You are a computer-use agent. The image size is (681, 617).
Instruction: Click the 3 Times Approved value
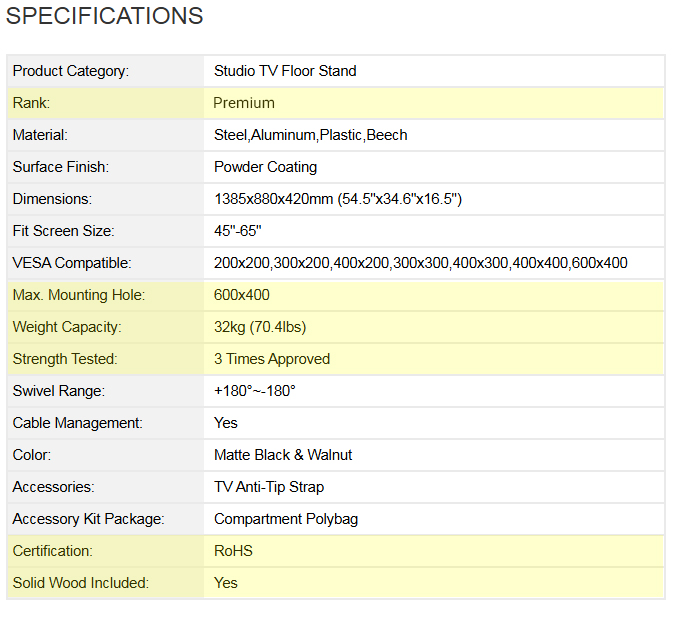[272, 359]
